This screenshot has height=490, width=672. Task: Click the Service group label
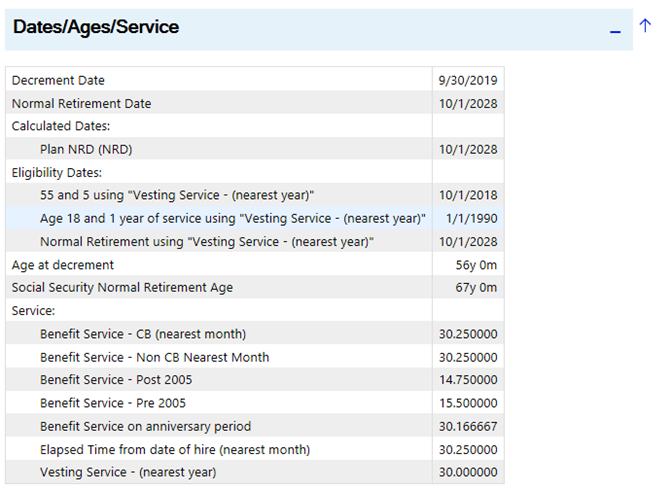tap(33, 310)
